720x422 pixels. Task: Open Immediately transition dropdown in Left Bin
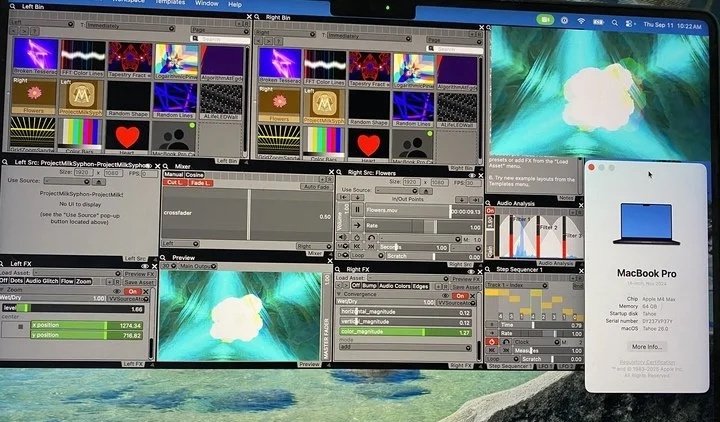coord(130,26)
